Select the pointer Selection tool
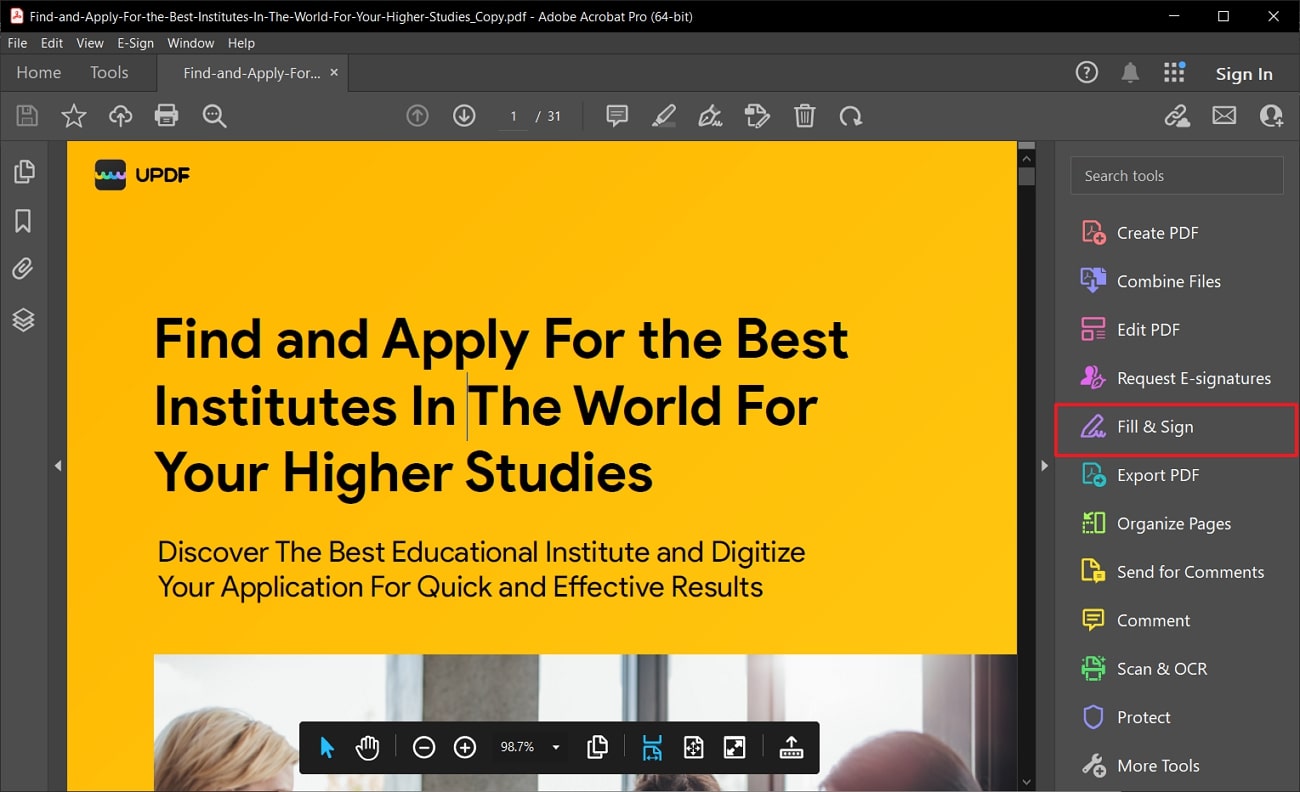The width and height of the screenshot is (1300, 792). coord(327,747)
